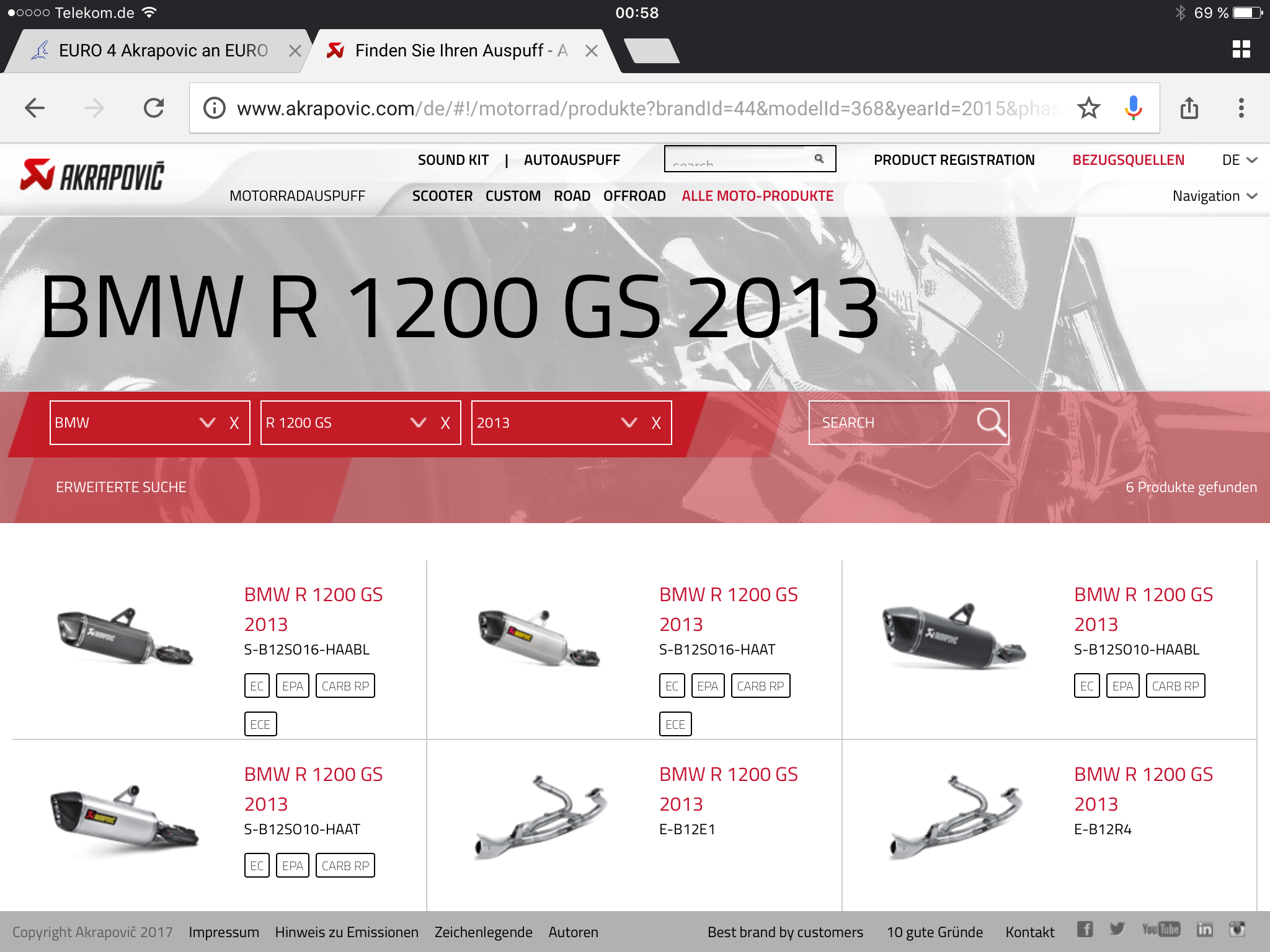
Task: Expand the R 1200 GS model dropdown
Action: pos(419,423)
